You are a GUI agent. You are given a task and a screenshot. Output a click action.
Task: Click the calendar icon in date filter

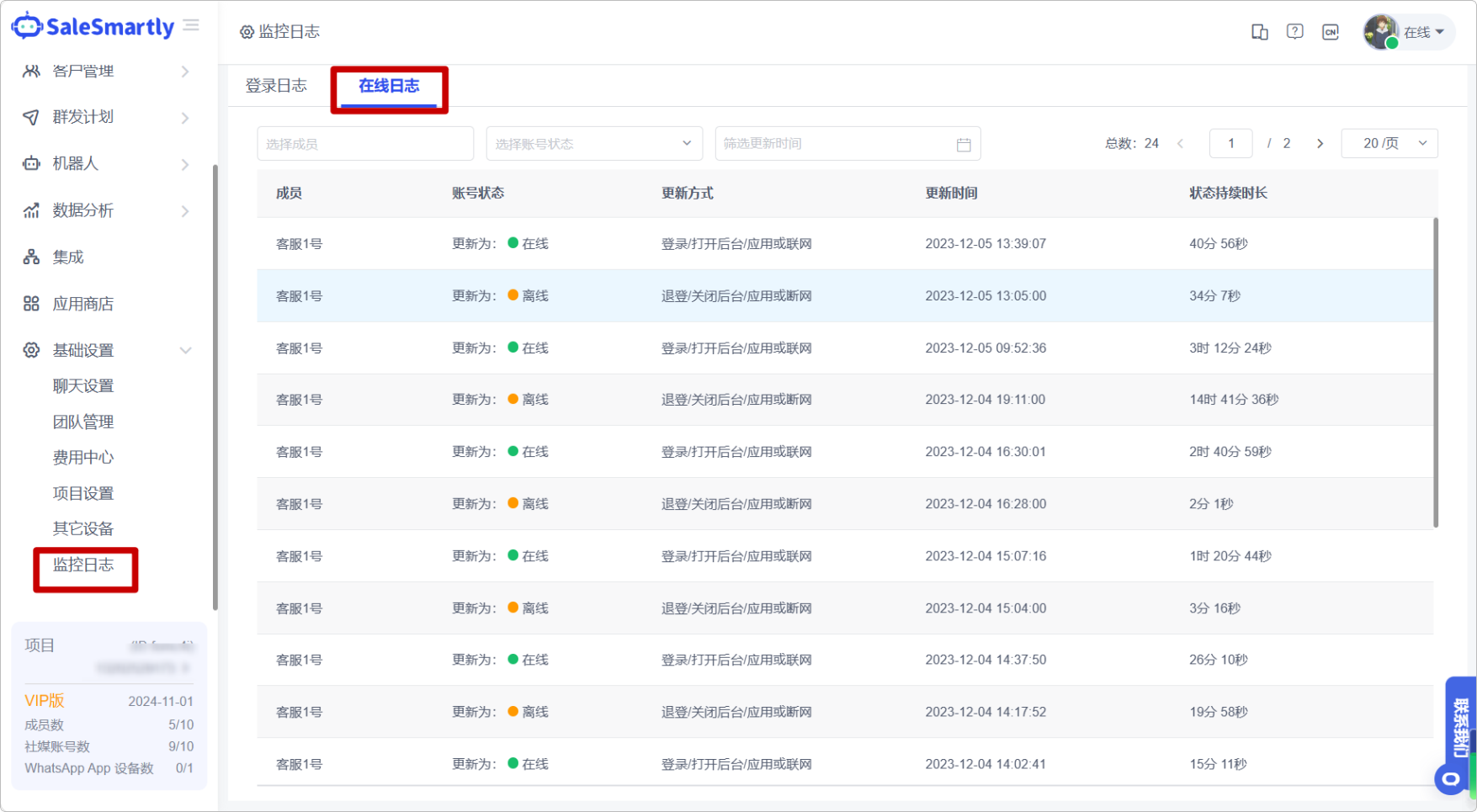point(964,145)
